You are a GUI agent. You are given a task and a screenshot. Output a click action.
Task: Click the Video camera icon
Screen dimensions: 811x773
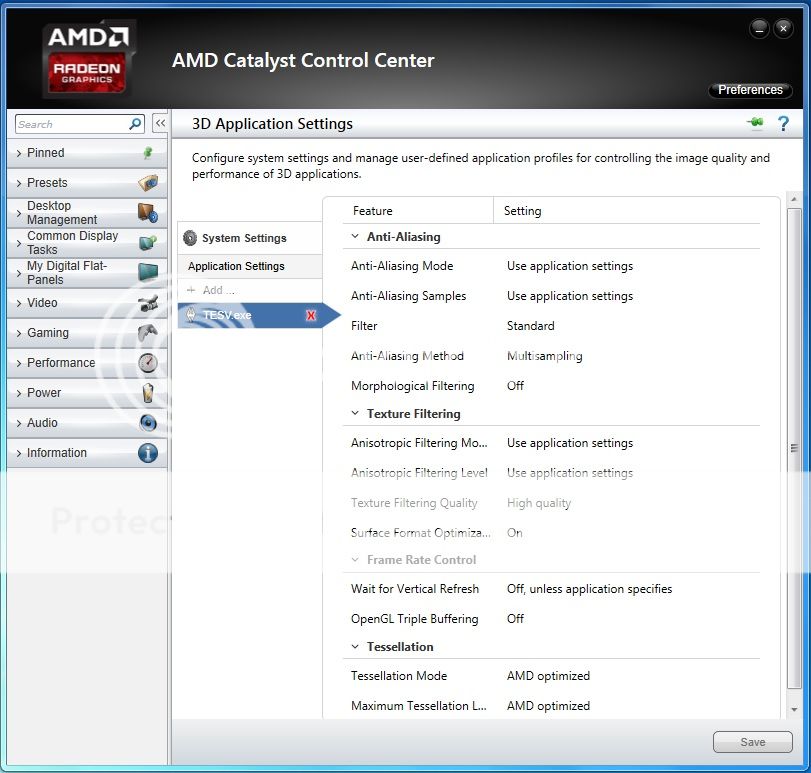148,303
